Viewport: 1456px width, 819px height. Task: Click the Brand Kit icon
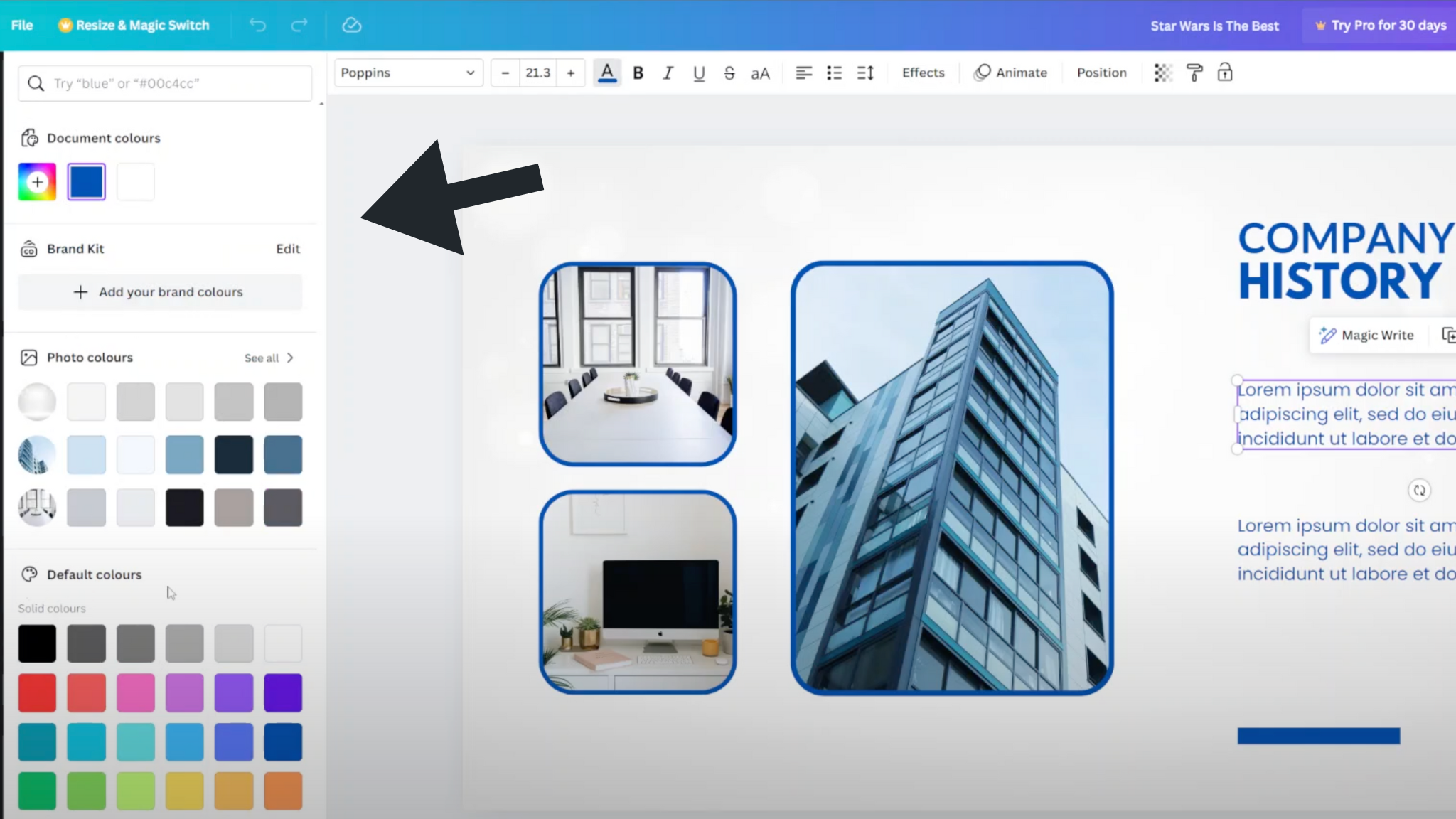[29, 249]
